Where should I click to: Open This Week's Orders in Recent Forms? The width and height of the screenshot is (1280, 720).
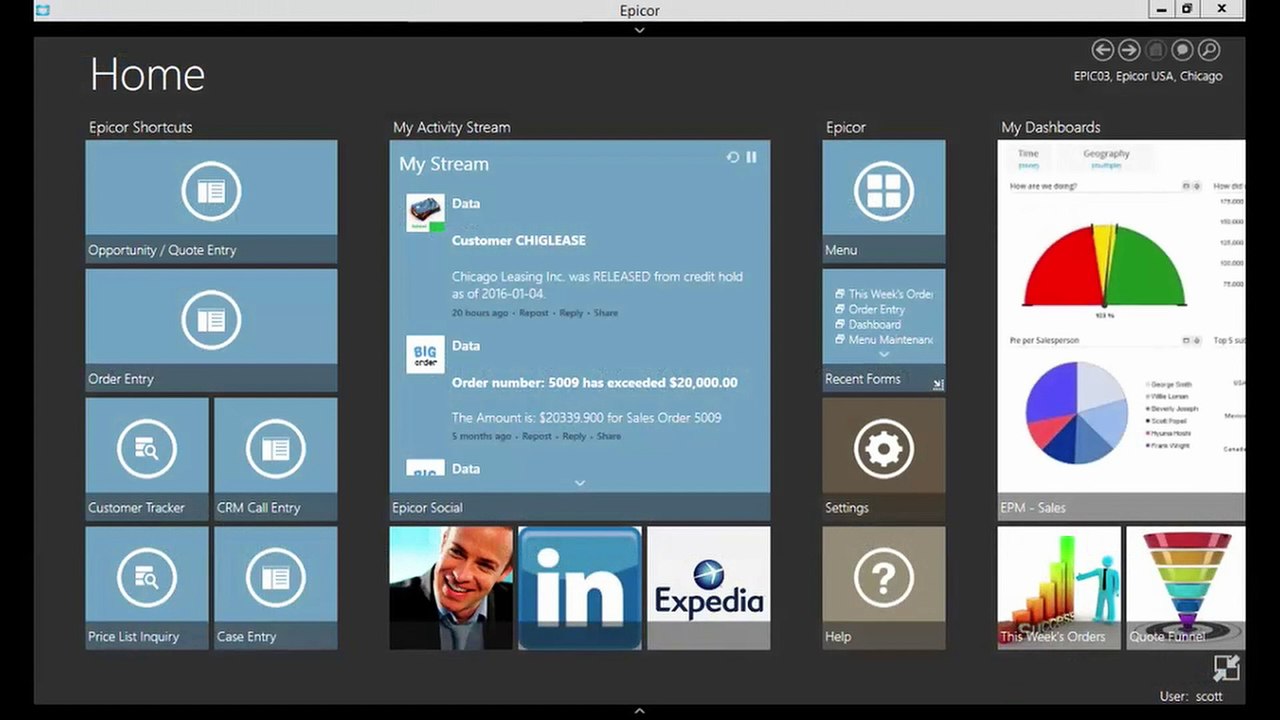coord(884,294)
